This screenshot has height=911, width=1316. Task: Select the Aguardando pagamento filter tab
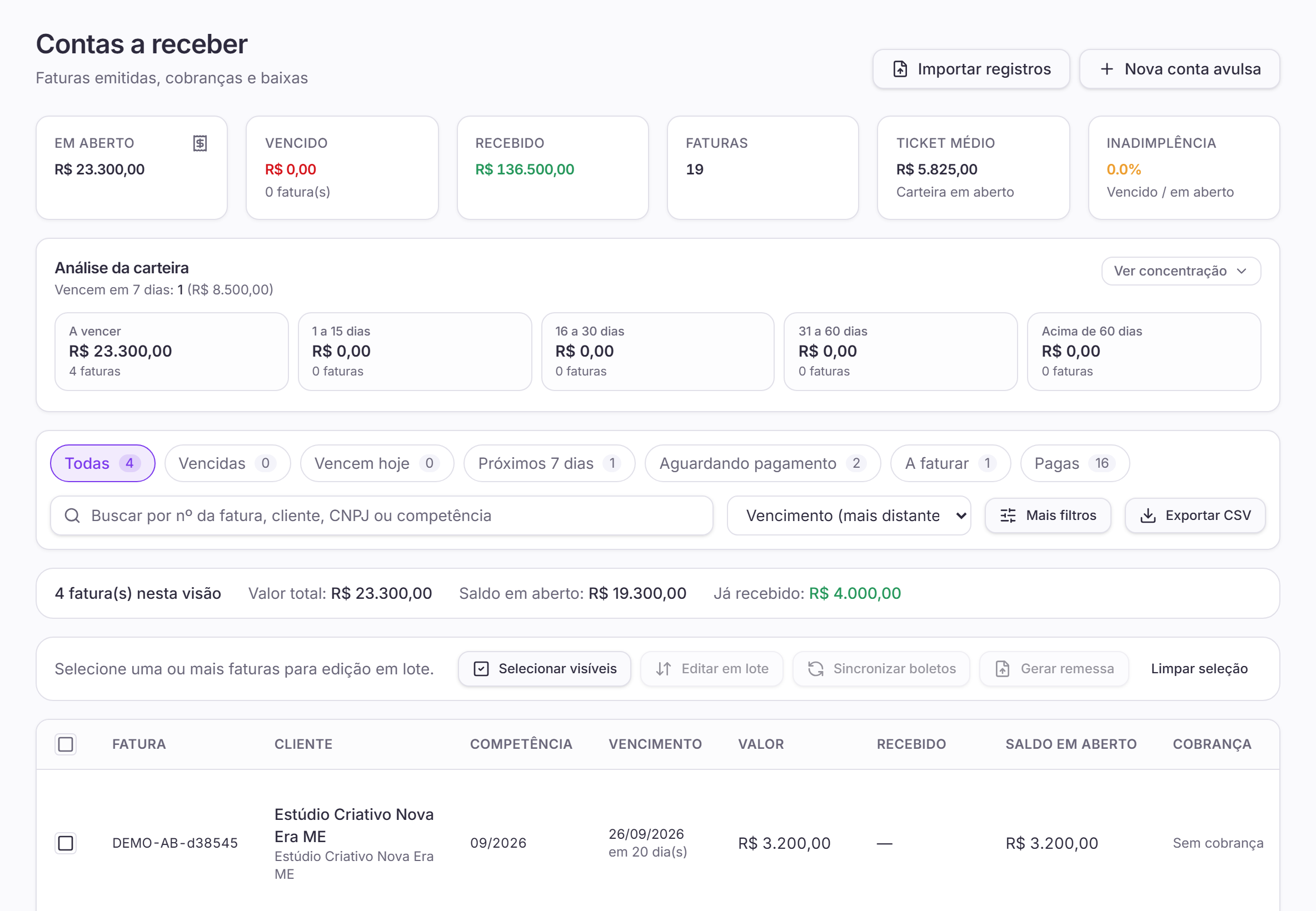pyautogui.click(x=762, y=463)
